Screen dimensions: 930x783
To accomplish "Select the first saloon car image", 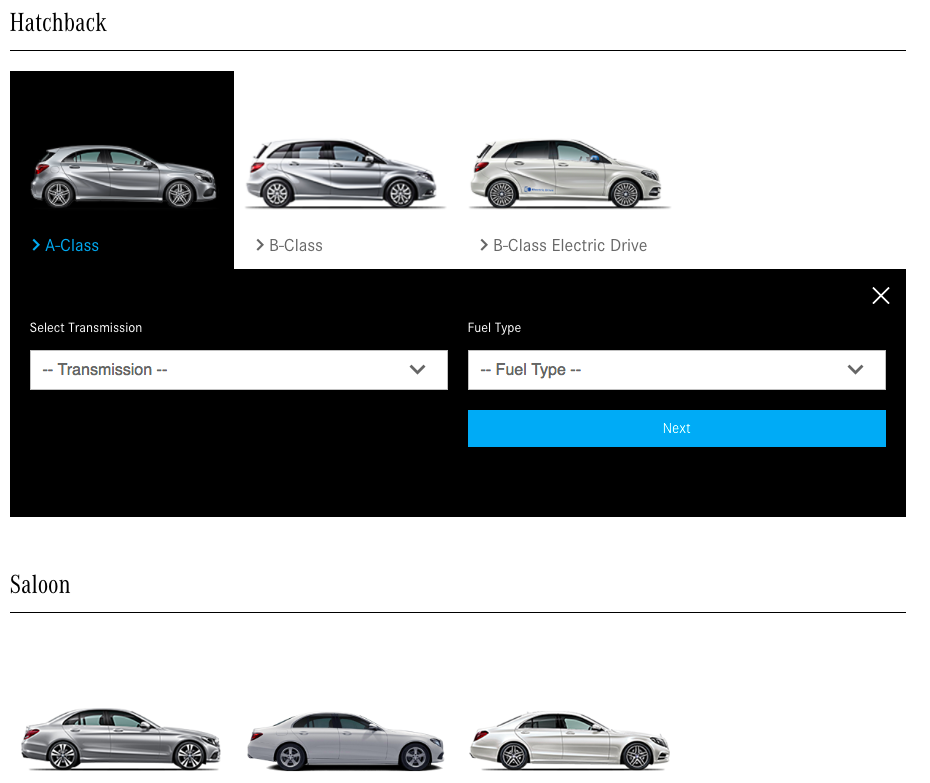I will click(x=120, y=738).
